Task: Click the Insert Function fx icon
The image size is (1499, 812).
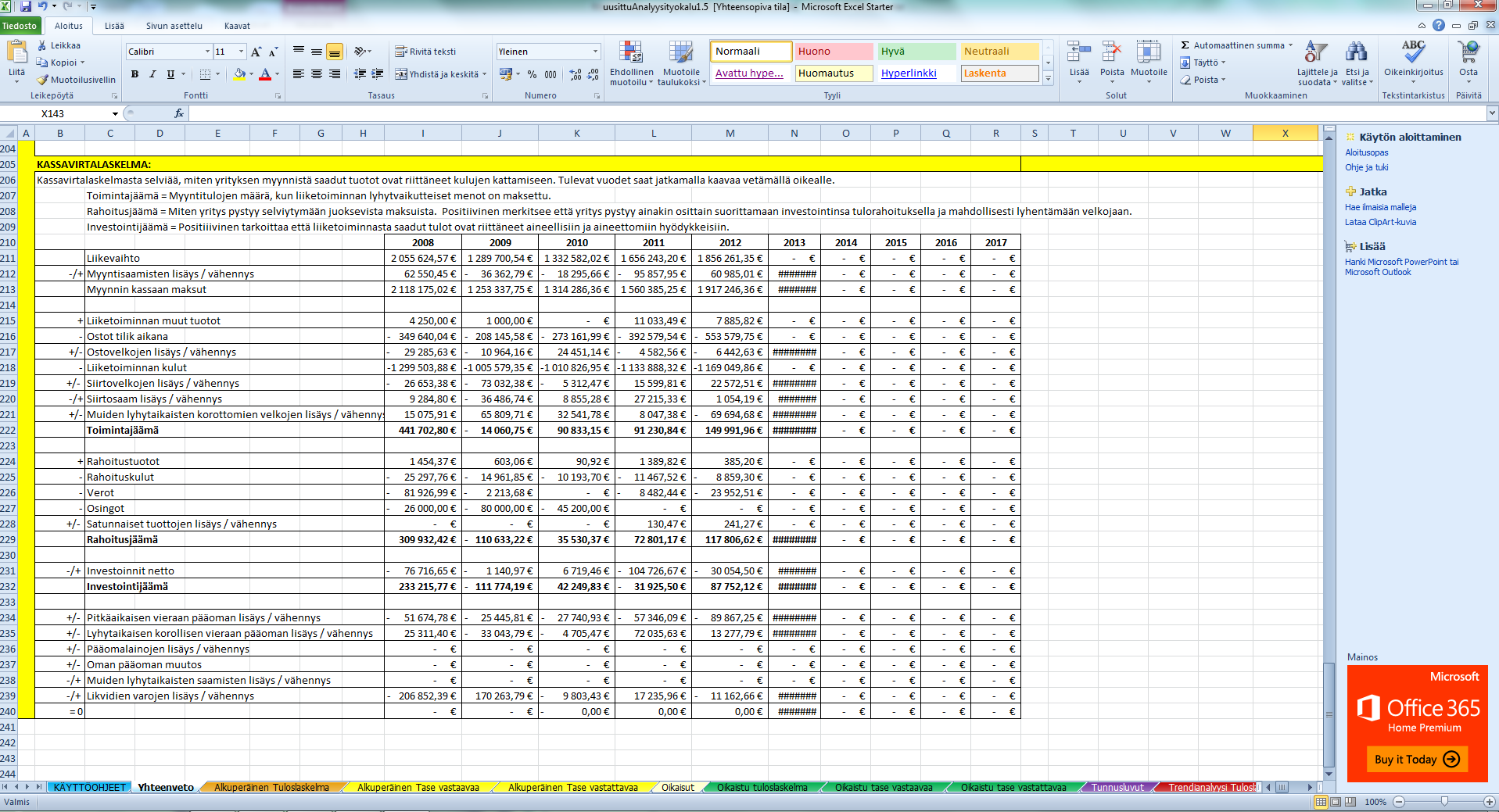Action: pyautogui.click(x=179, y=113)
